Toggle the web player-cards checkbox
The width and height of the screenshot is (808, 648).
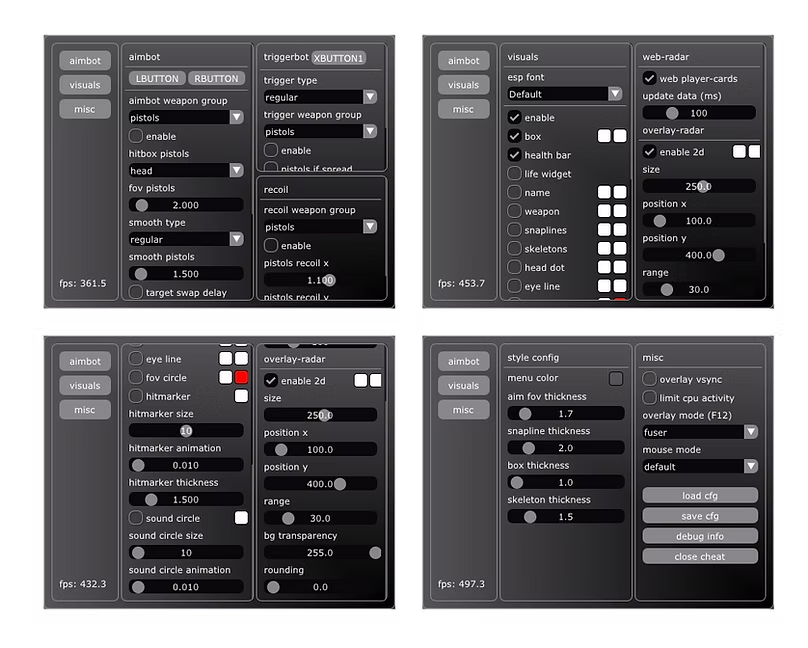click(650, 78)
